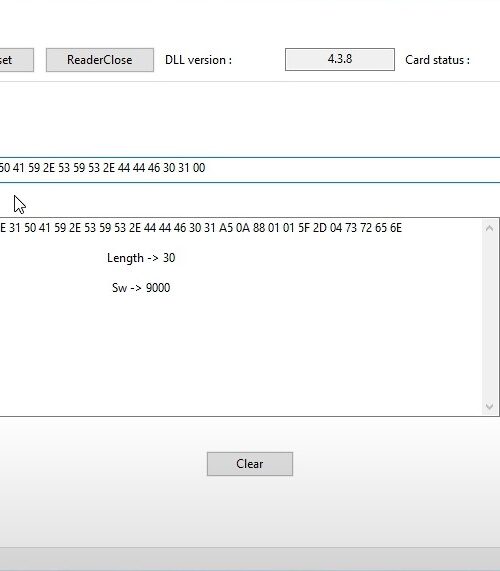Image resolution: width=500 pixels, height=571 pixels.
Task: Click the gray status bar at the bottom
Action: [250, 559]
